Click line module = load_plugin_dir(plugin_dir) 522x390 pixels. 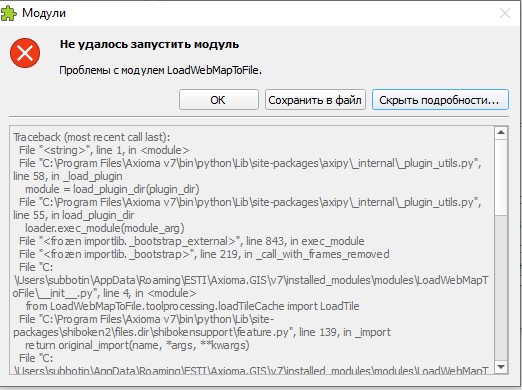112,189
